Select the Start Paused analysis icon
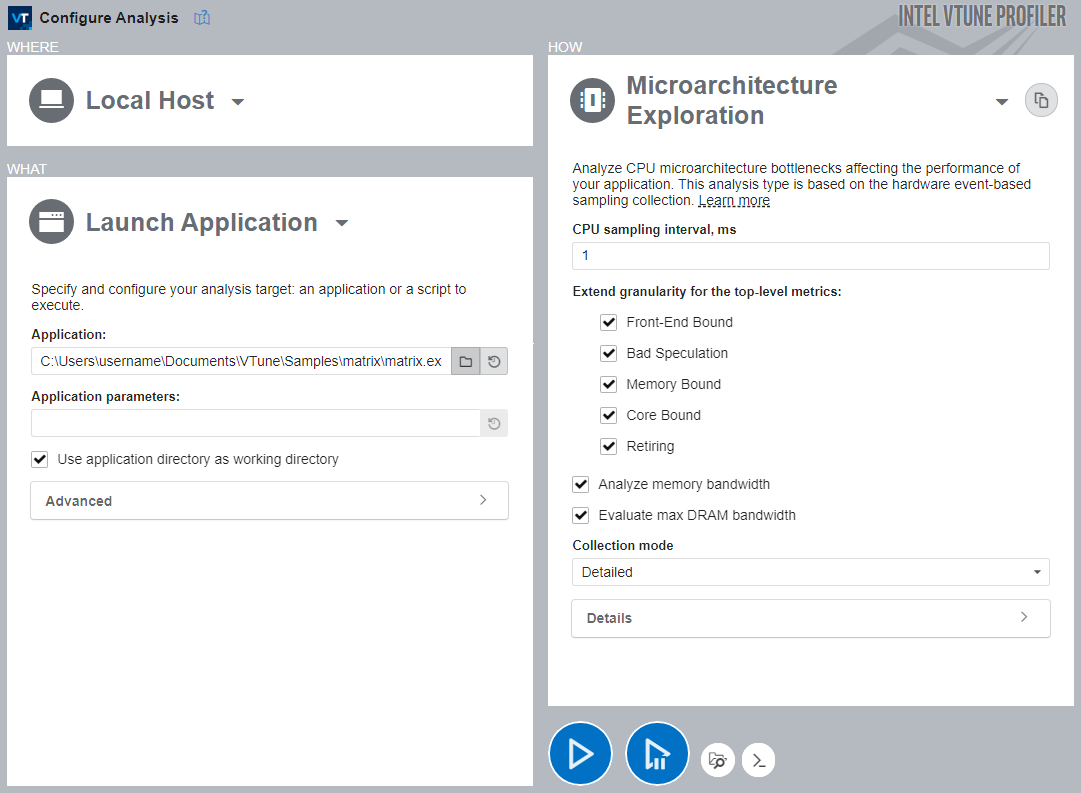The width and height of the screenshot is (1081, 793). [x=657, y=753]
